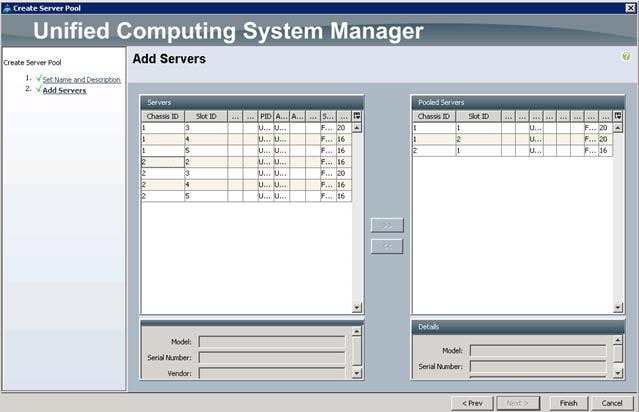Click the Cancel button
Viewport: 639px width, 412px height.
tap(612, 403)
